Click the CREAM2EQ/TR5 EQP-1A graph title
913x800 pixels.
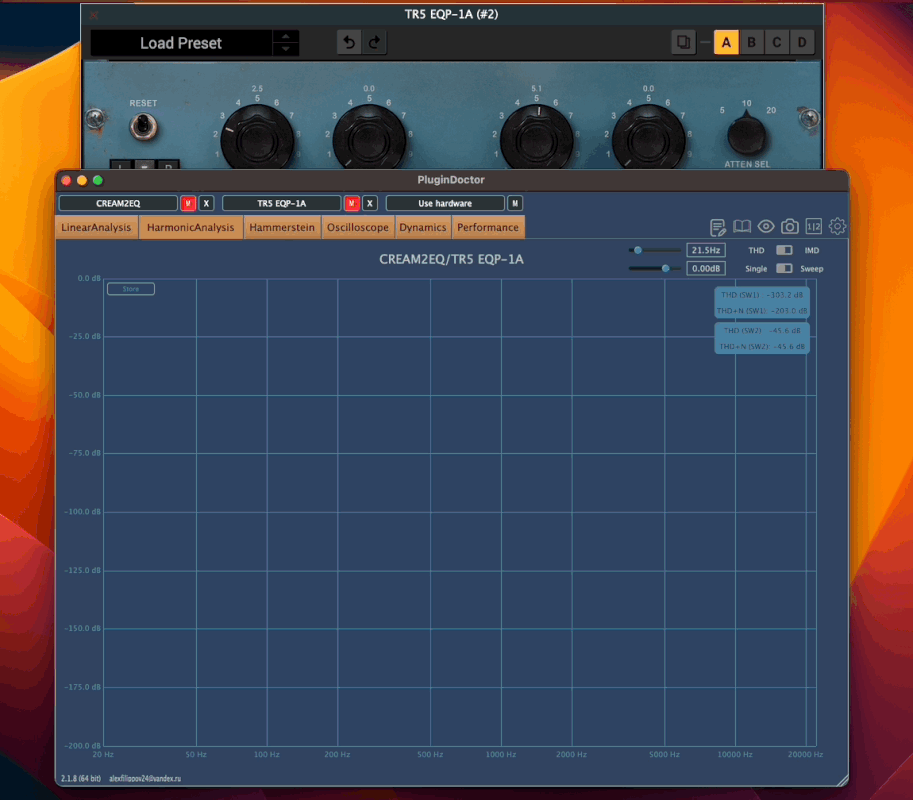pyautogui.click(x=451, y=259)
